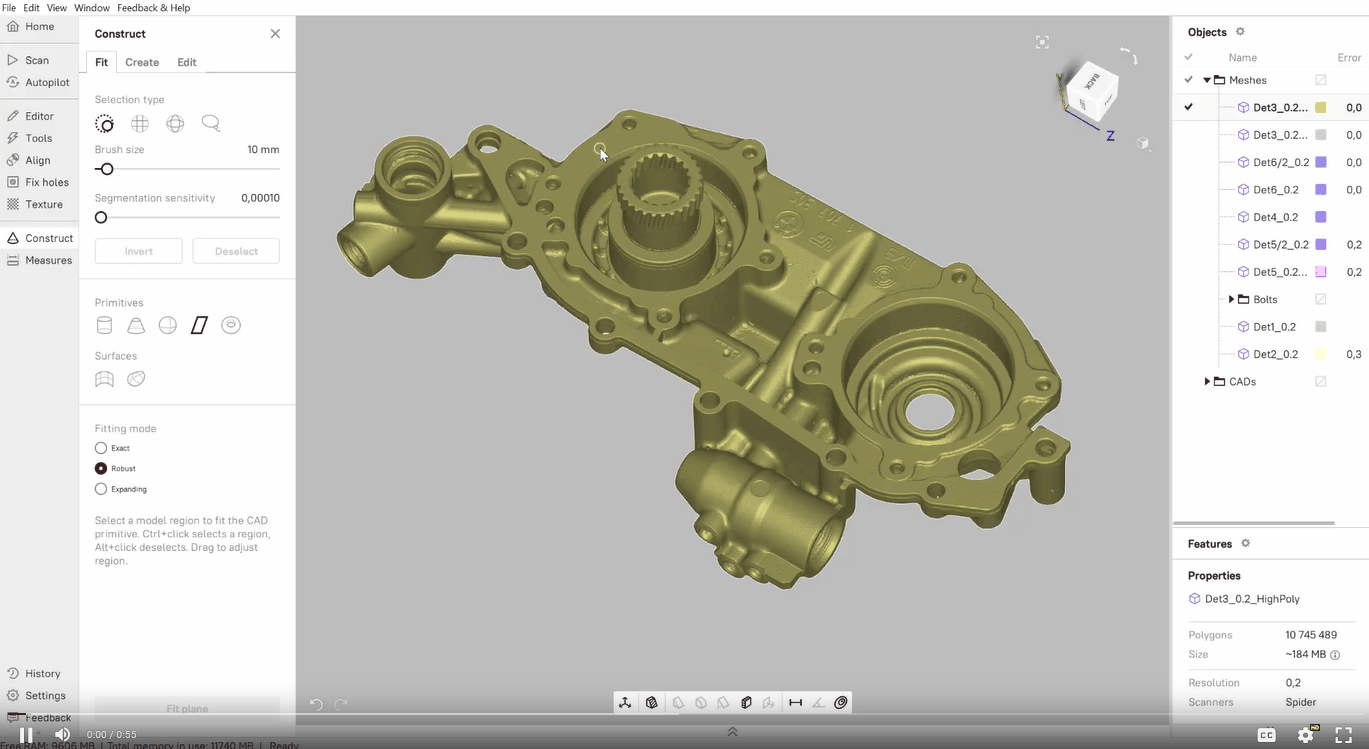The image size is (1369, 749).
Task: Open the Window menu
Action: pos(92,7)
